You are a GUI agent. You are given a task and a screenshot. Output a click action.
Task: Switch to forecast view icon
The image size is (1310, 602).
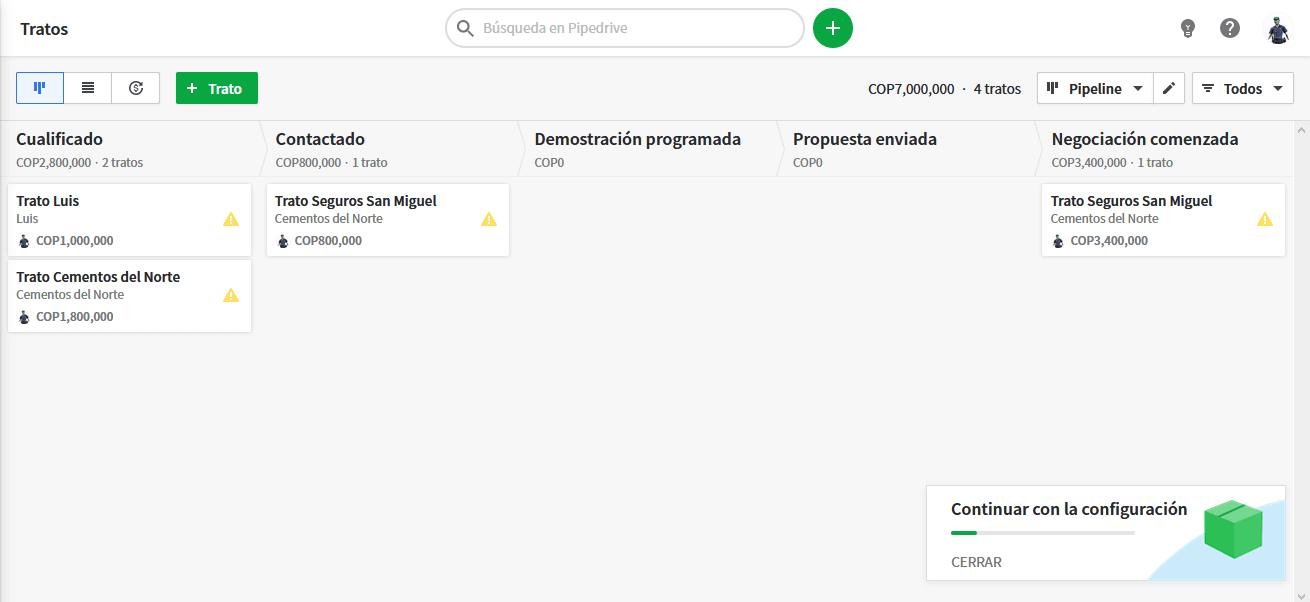(x=136, y=88)
